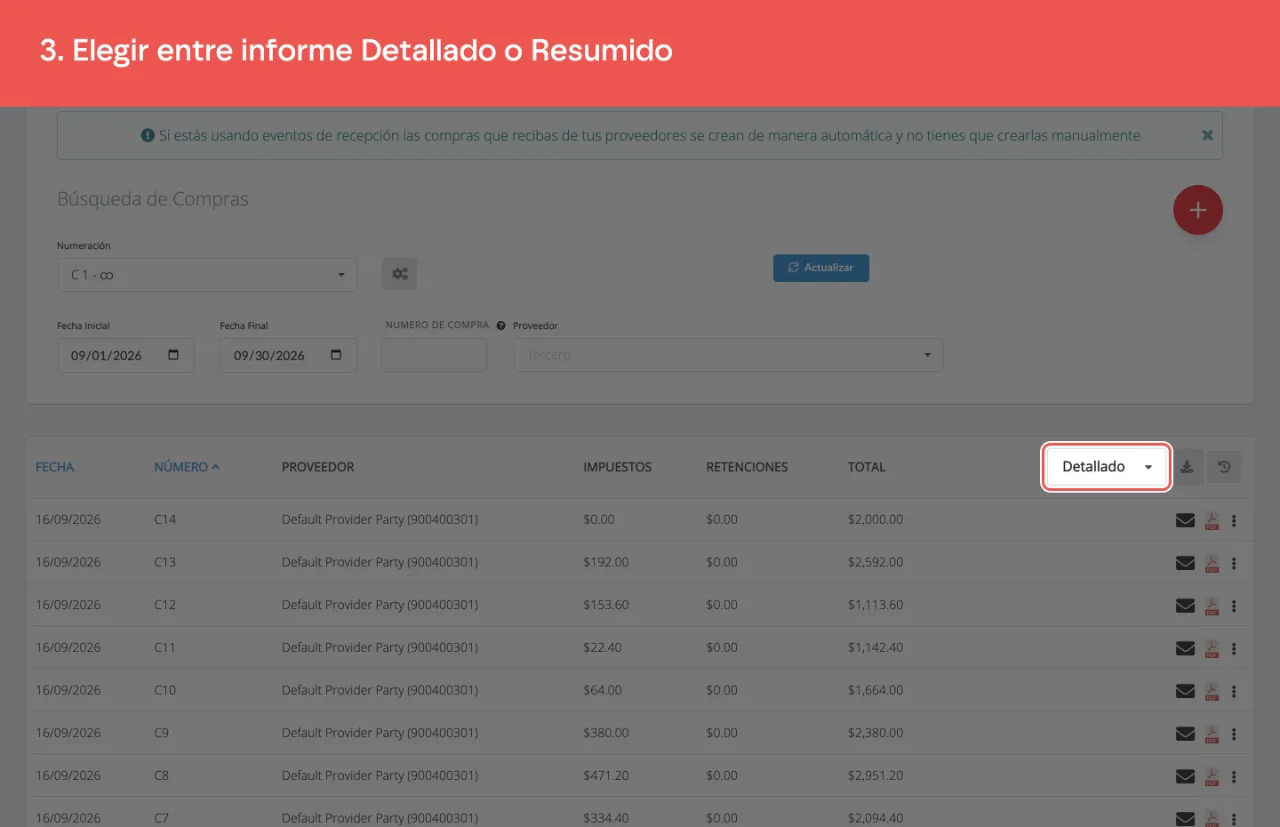Click the Actualizar button
1280x827 pixels.
click(821, 268)
